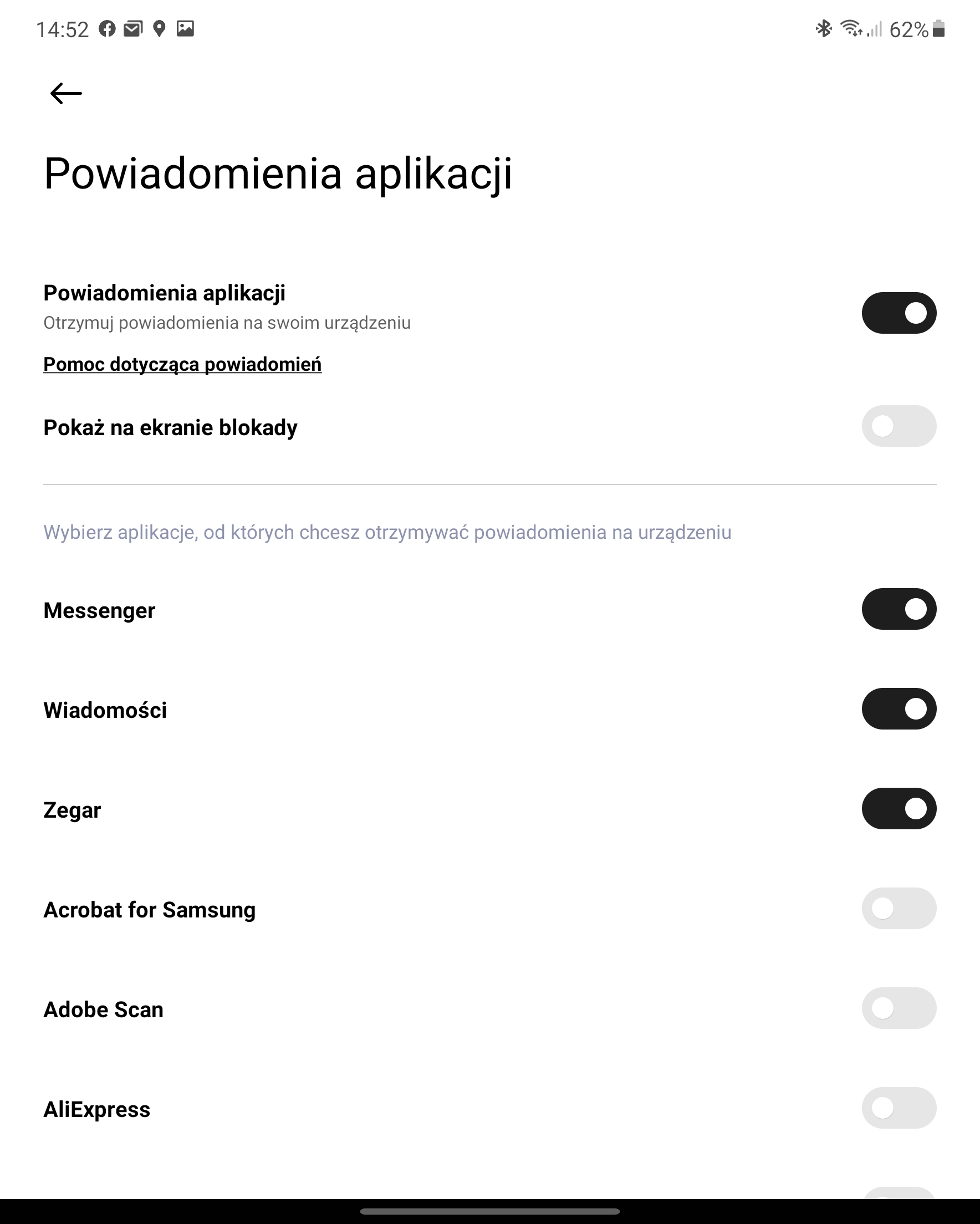The height and width of the screenshot is (1224, 980).
Task: Tap the 14:52 clock in status bar
Action: tap(63, 29)
